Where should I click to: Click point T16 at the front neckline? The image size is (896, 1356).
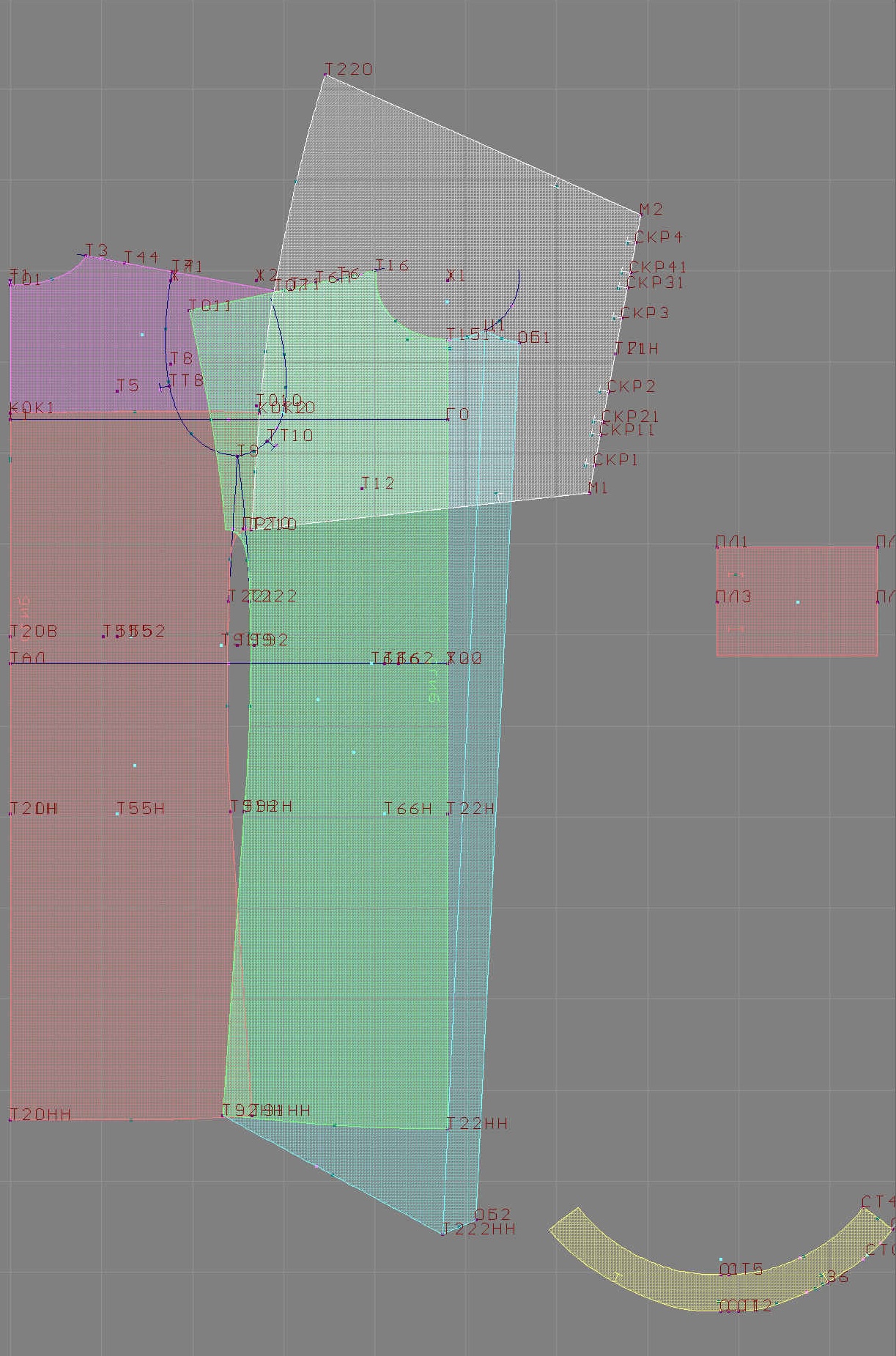(377, 270)
